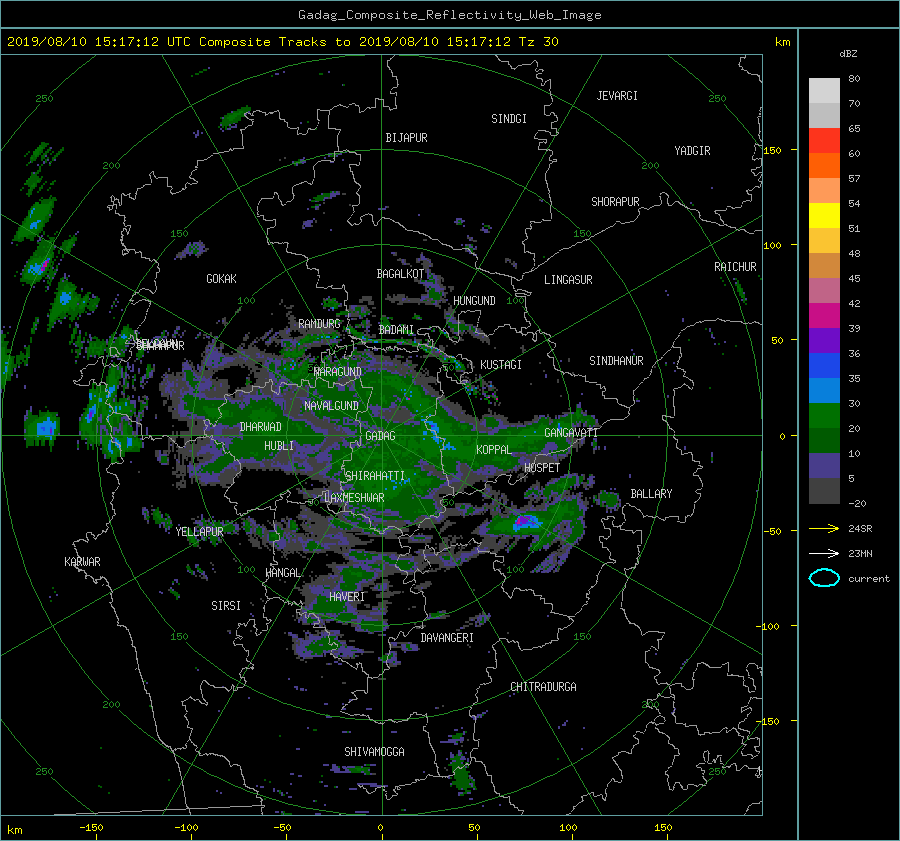The height and width of the screenshot is (841, 900).
Task: Click the BADAMI city label
Action: point(396,330)
